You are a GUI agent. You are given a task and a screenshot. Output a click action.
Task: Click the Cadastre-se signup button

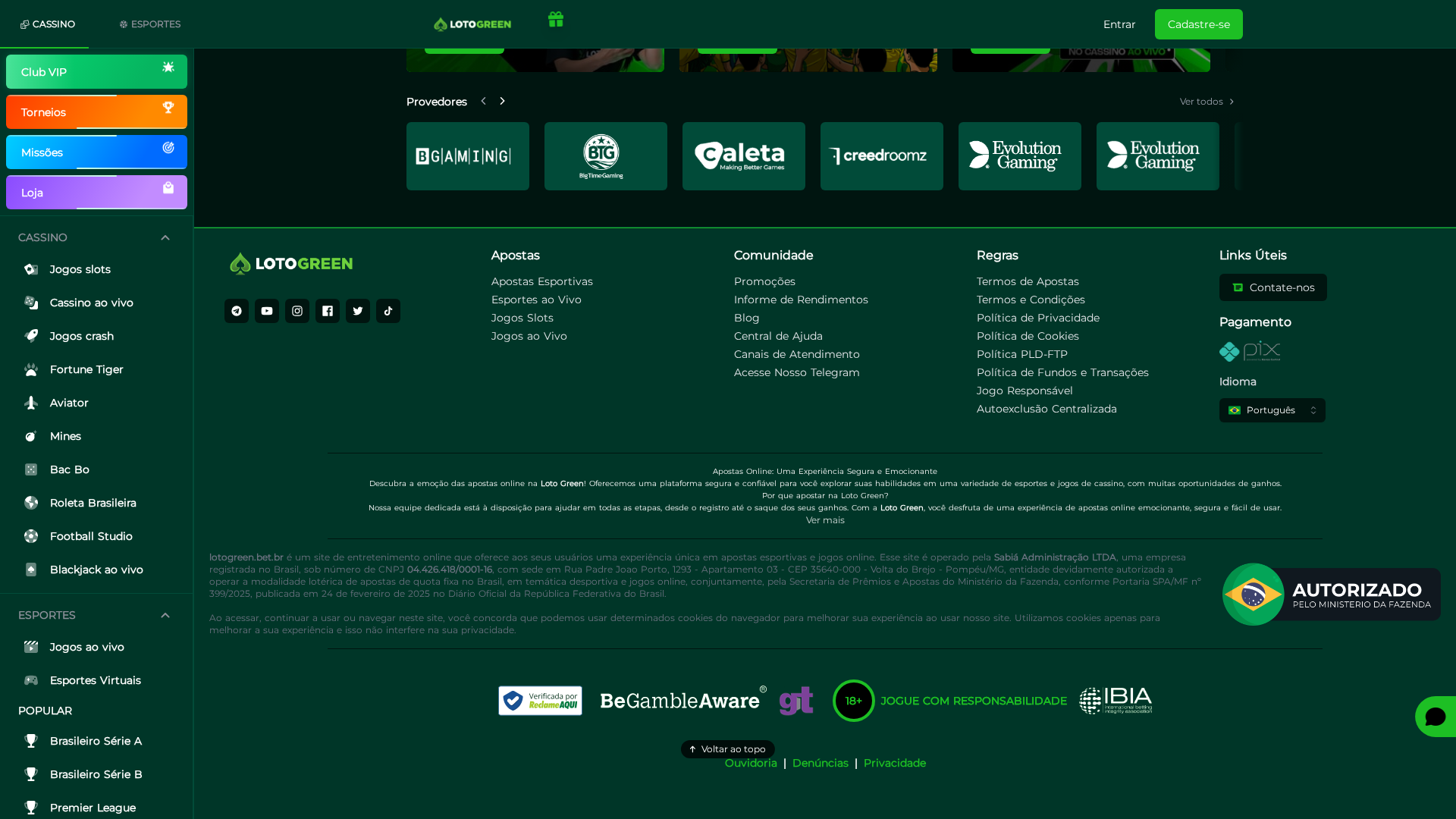point(1199,24)
